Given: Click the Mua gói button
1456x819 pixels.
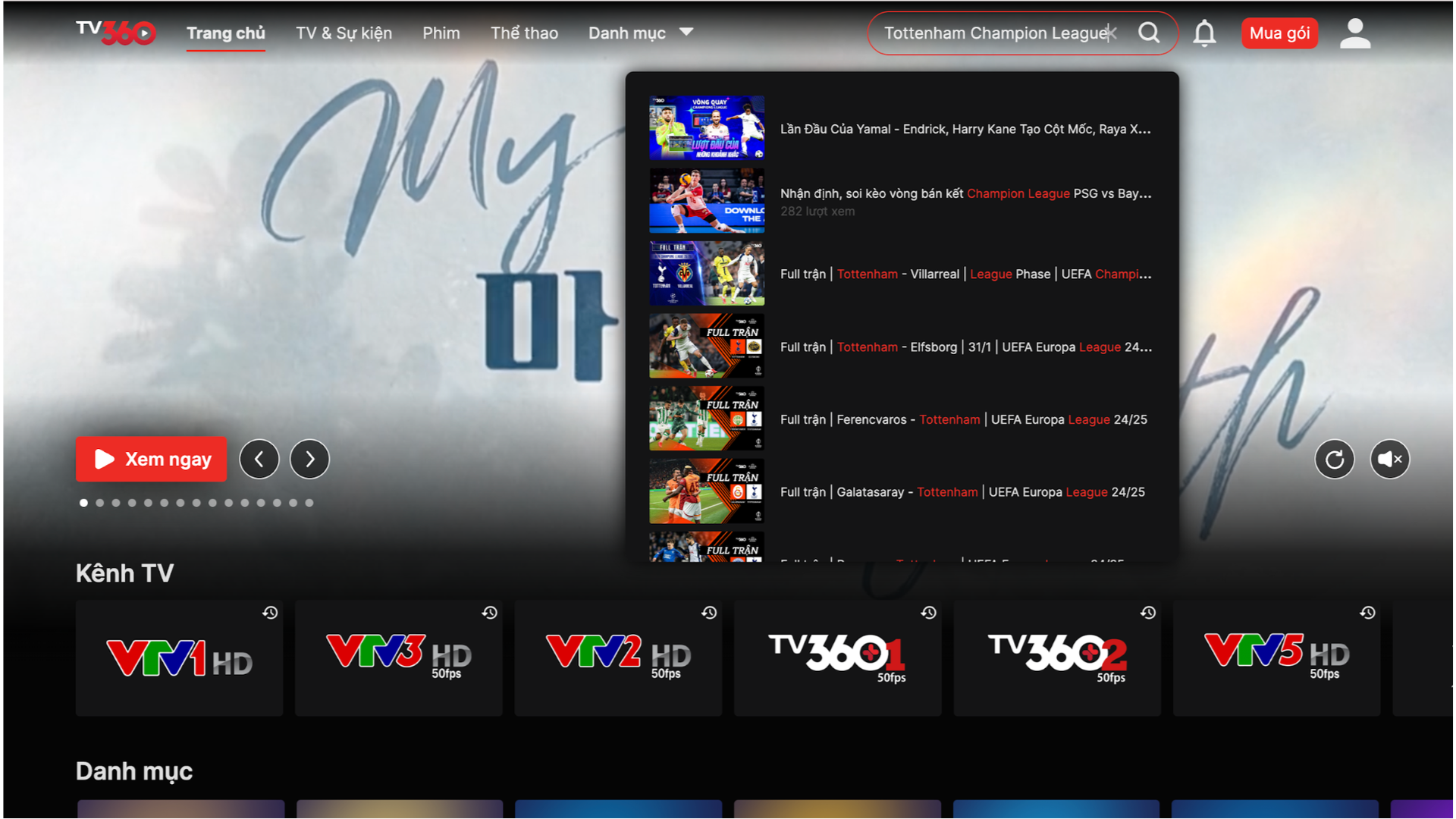Looking at the screenshot, I should (x=1279, y=33).
